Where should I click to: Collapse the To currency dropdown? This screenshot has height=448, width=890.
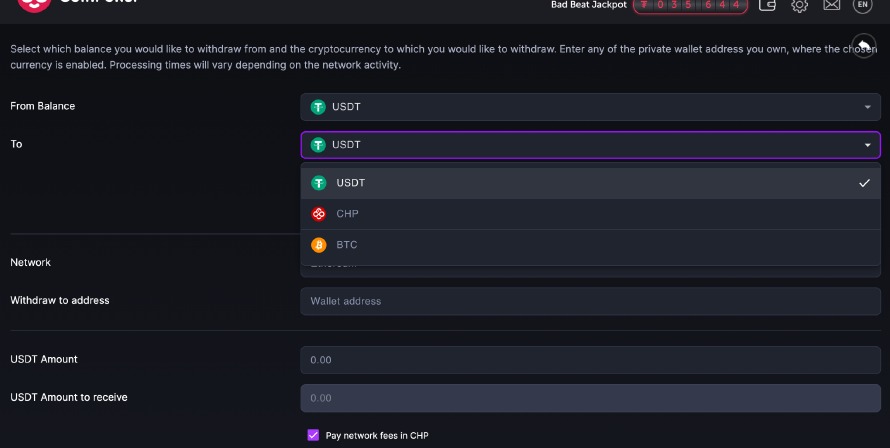point(866,145)
